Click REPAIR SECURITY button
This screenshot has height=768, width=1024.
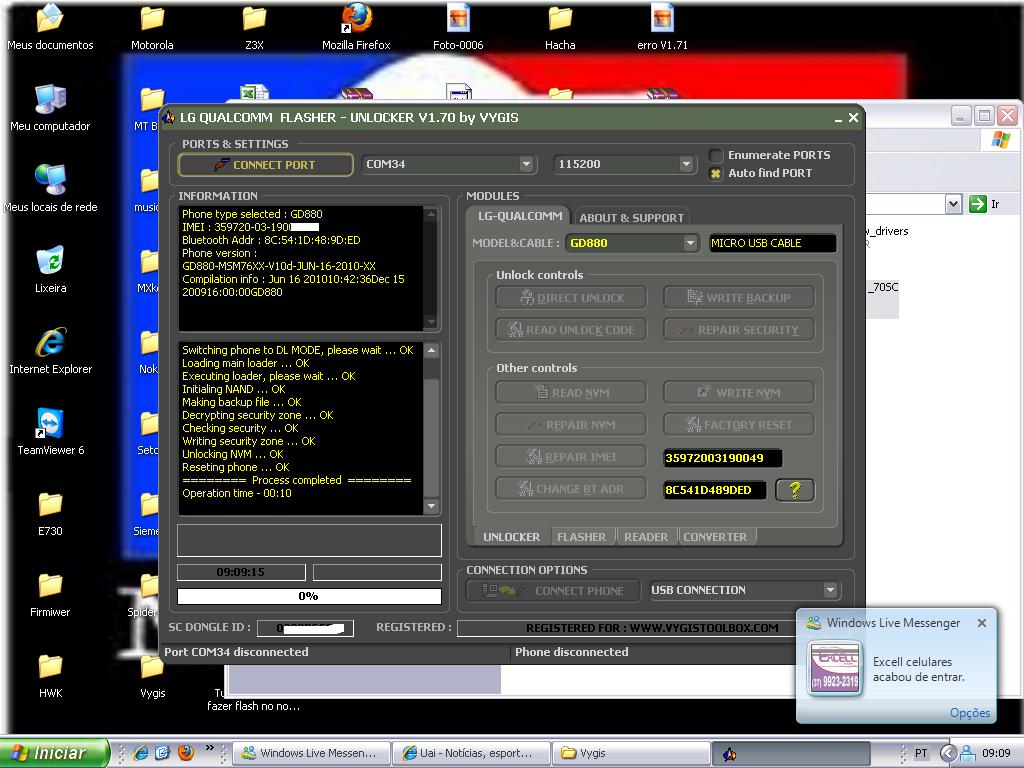pos(739,330)
